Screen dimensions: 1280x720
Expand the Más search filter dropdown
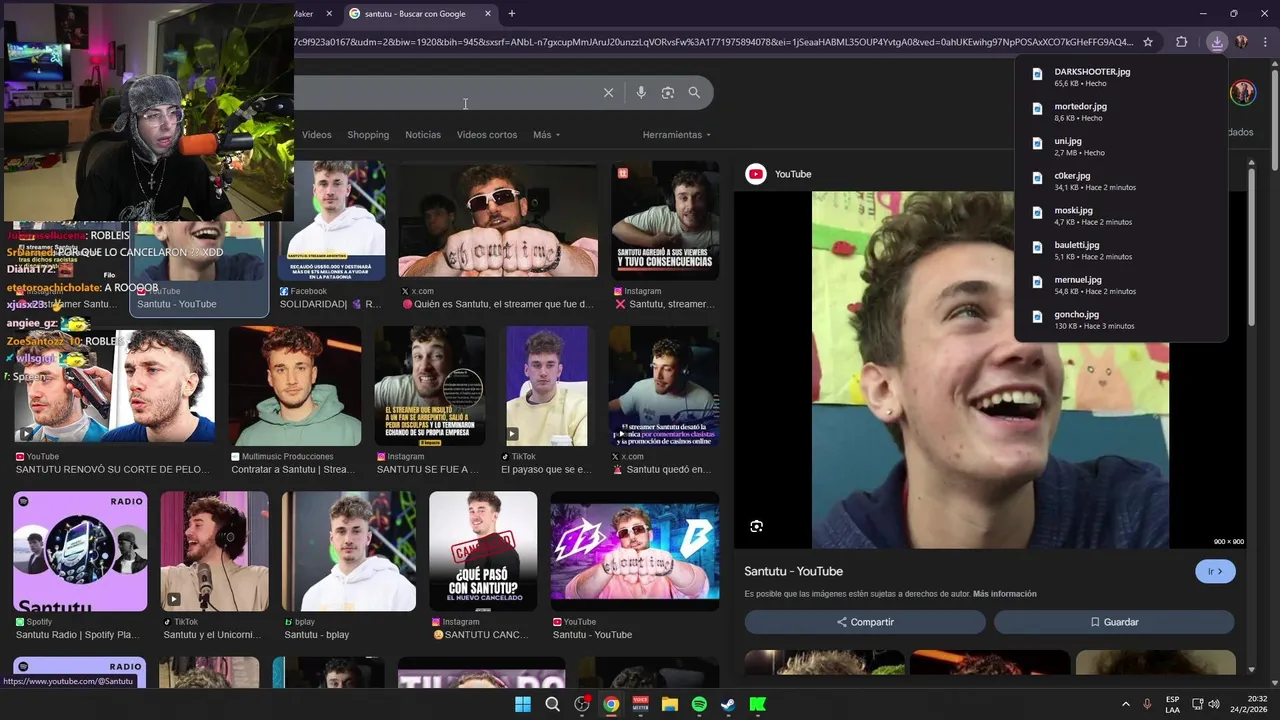(x=546, y=135)
